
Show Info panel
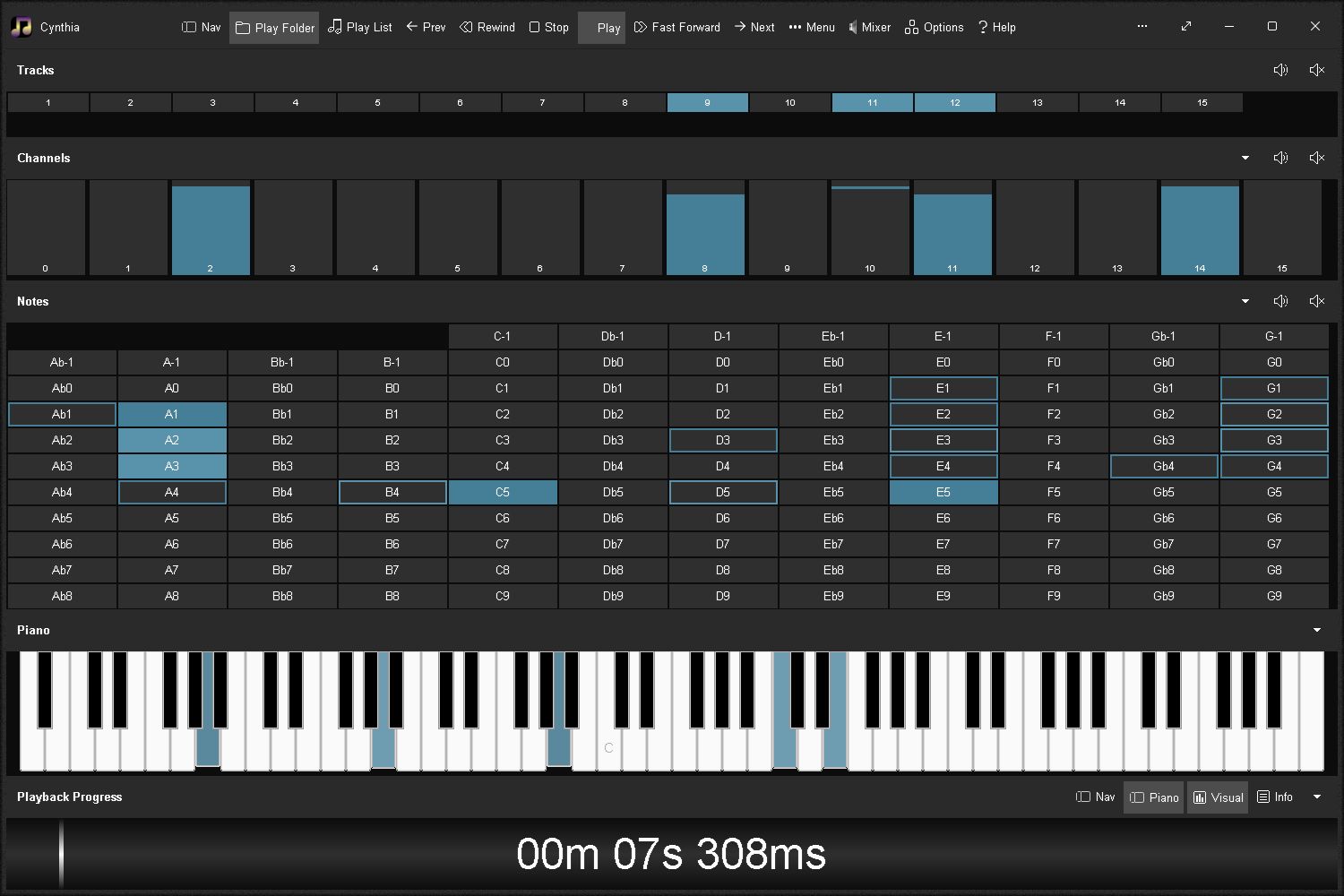click(1275, 797)
